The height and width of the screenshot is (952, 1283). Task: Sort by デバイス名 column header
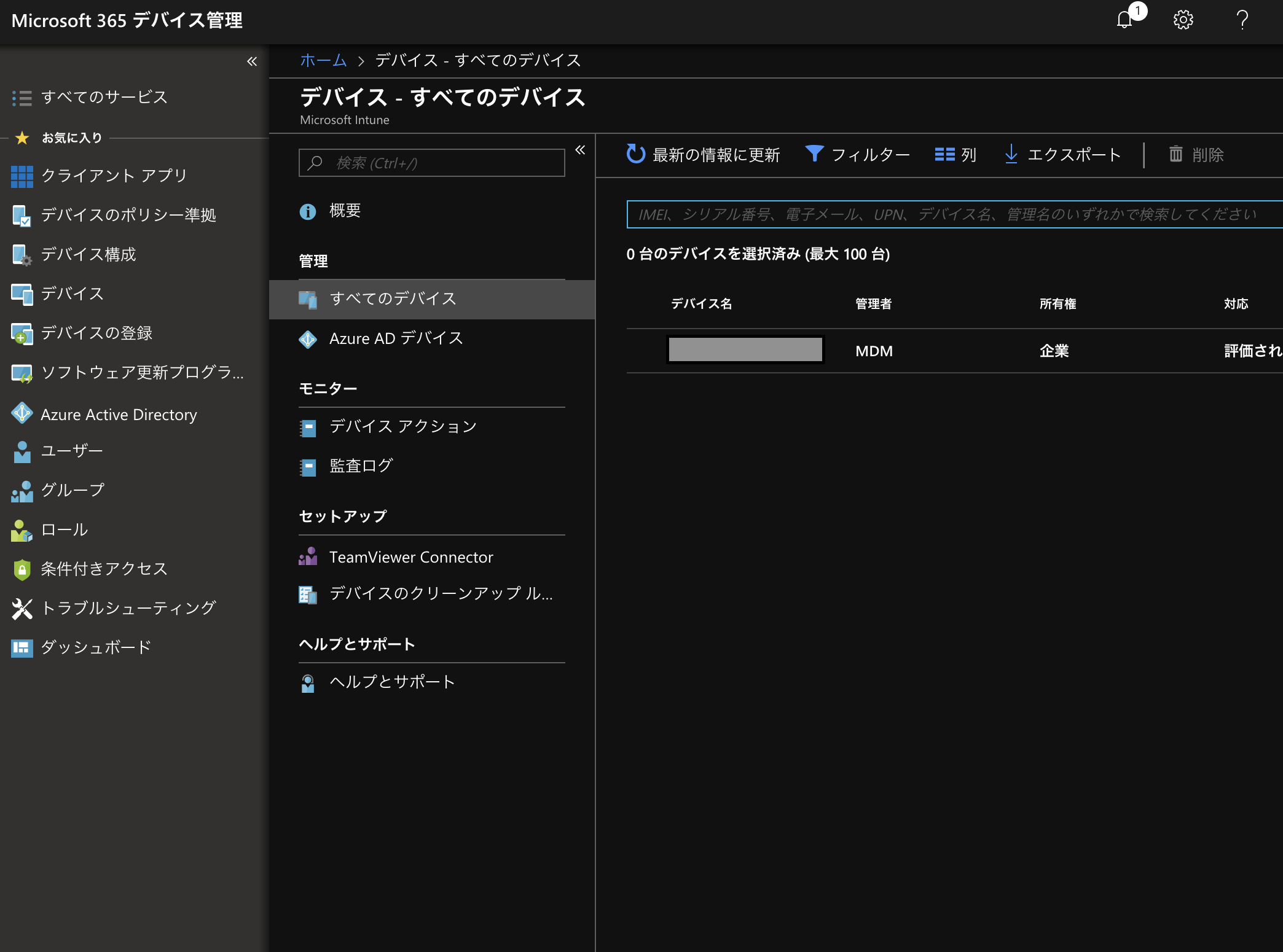coord(701,303)
